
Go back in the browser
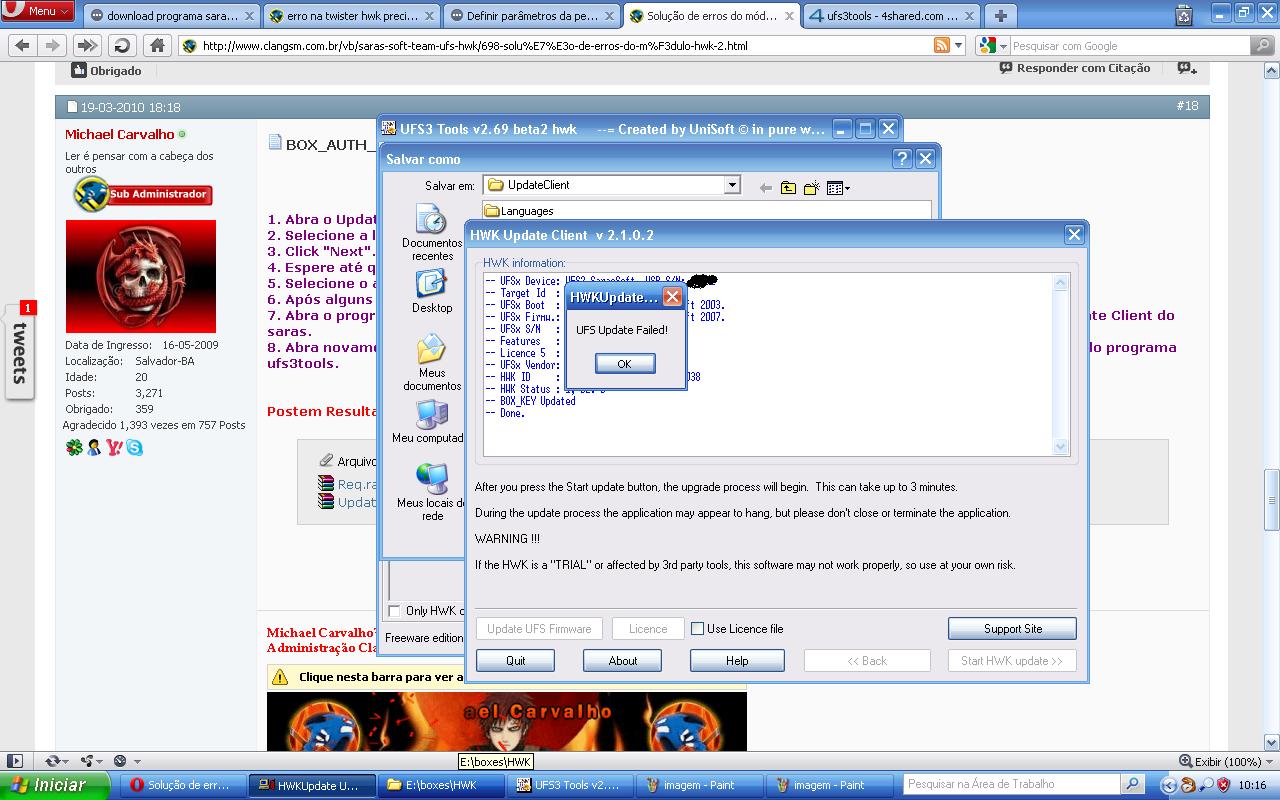point(22,46)
